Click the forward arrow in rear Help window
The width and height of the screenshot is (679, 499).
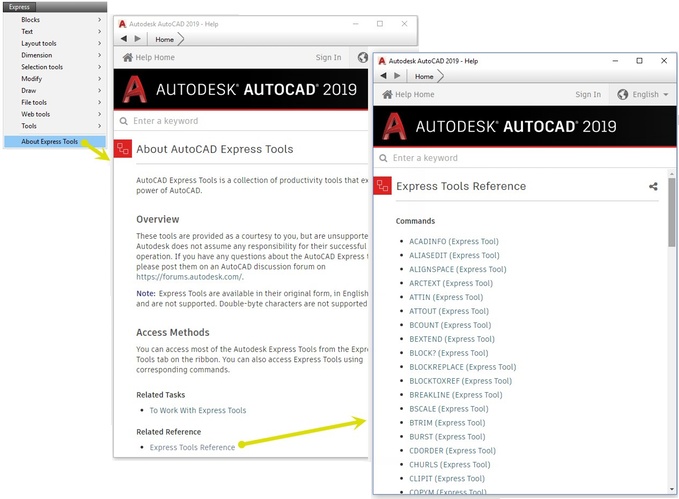coord(138,39)
